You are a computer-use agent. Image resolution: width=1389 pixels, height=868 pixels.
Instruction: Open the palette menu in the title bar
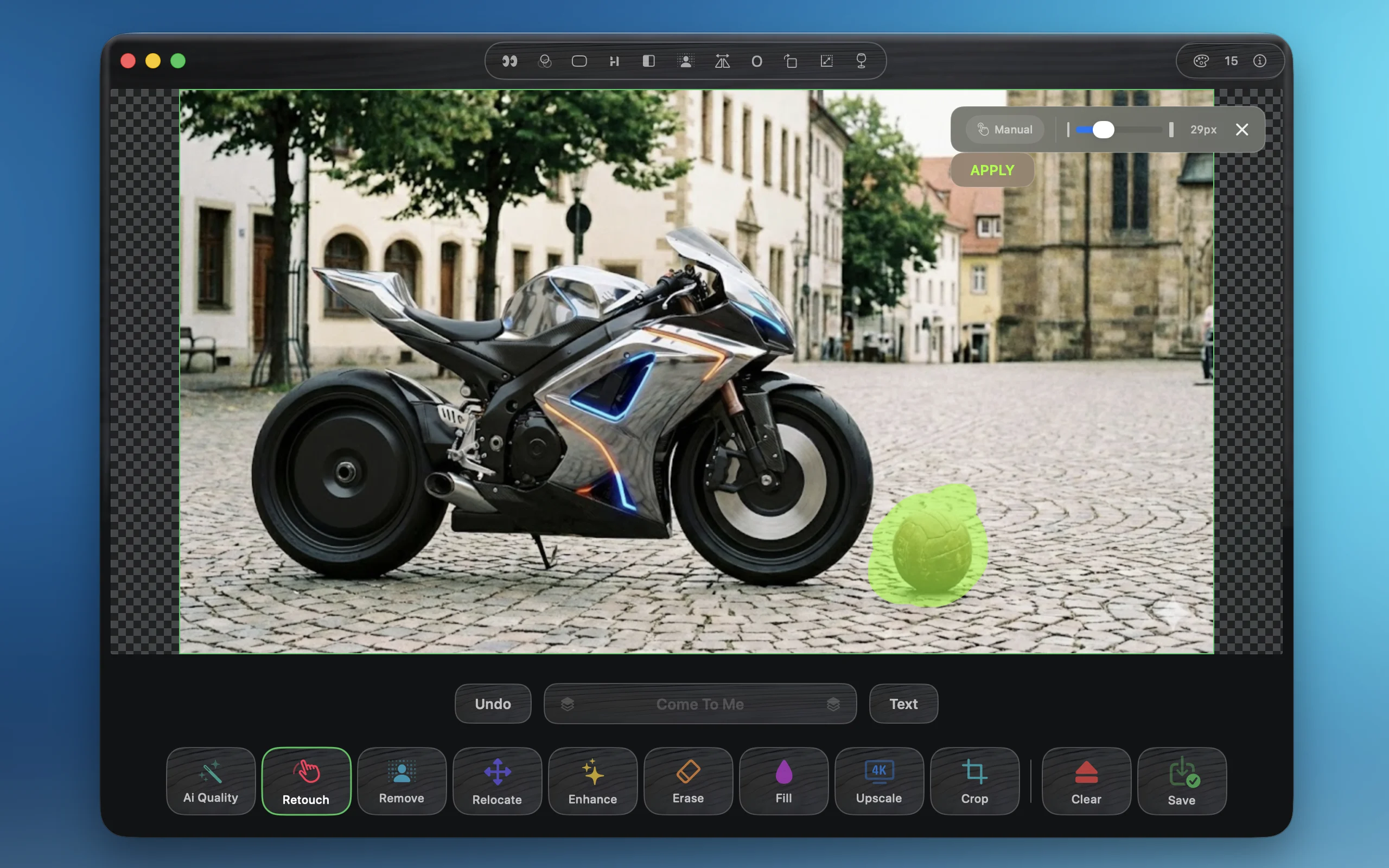[x=1201, y=61]
